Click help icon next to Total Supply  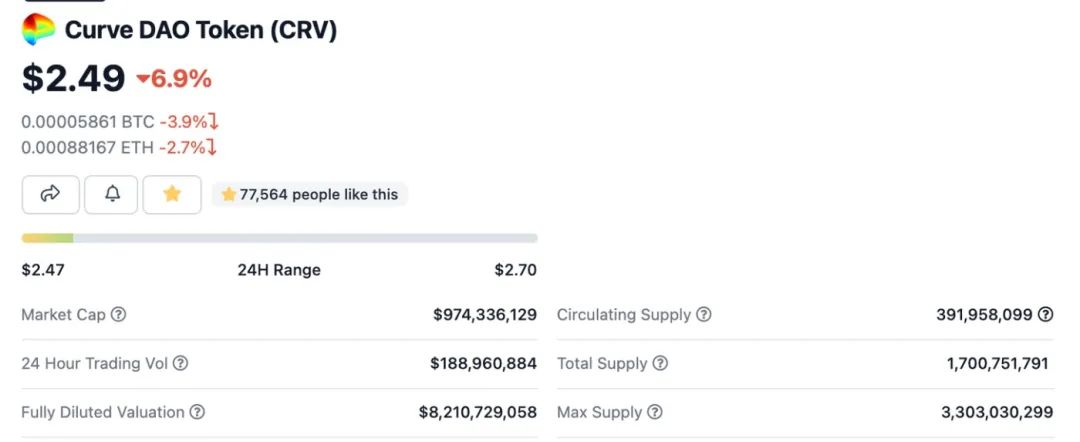point(660,364)
